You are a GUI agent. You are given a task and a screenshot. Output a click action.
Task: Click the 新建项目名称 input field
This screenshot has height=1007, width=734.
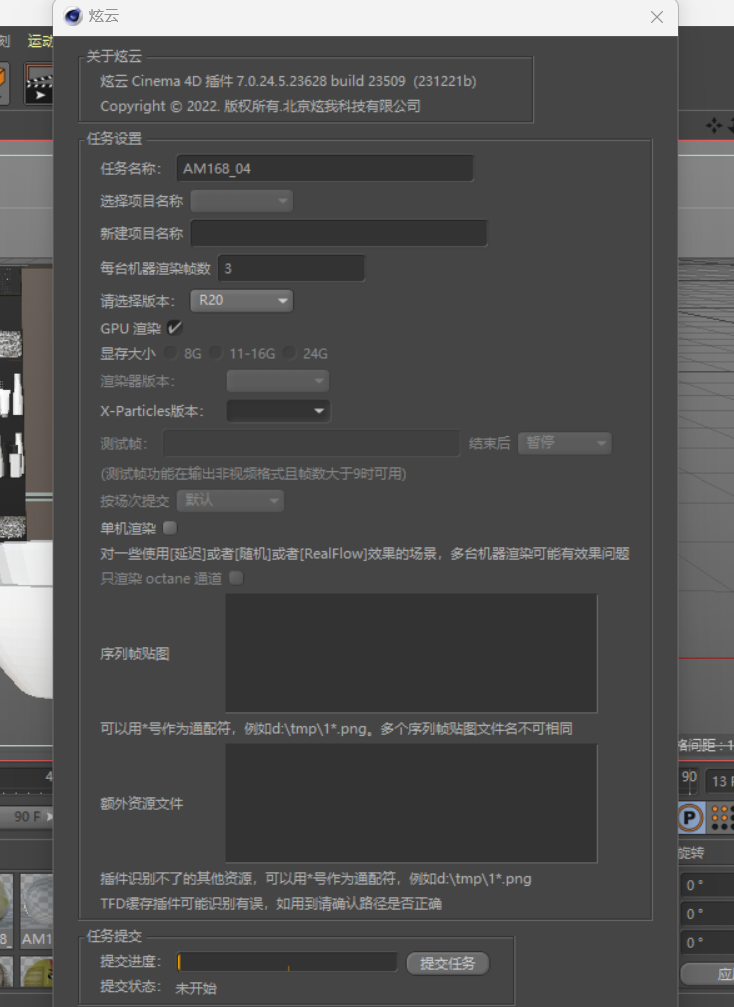(x=338, y=233)
